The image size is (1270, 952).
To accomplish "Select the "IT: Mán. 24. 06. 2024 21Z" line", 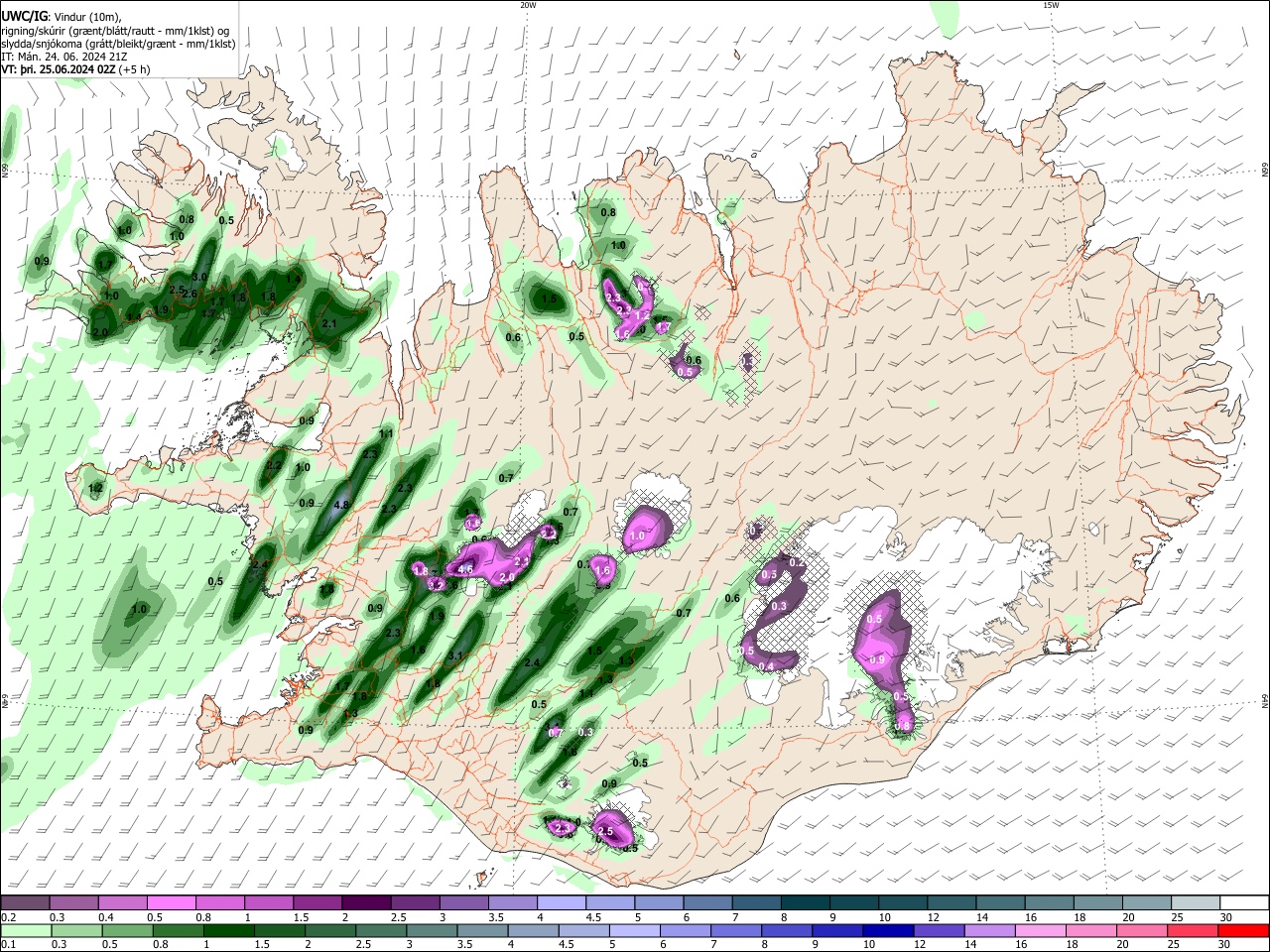I will (x=64, y=57).
